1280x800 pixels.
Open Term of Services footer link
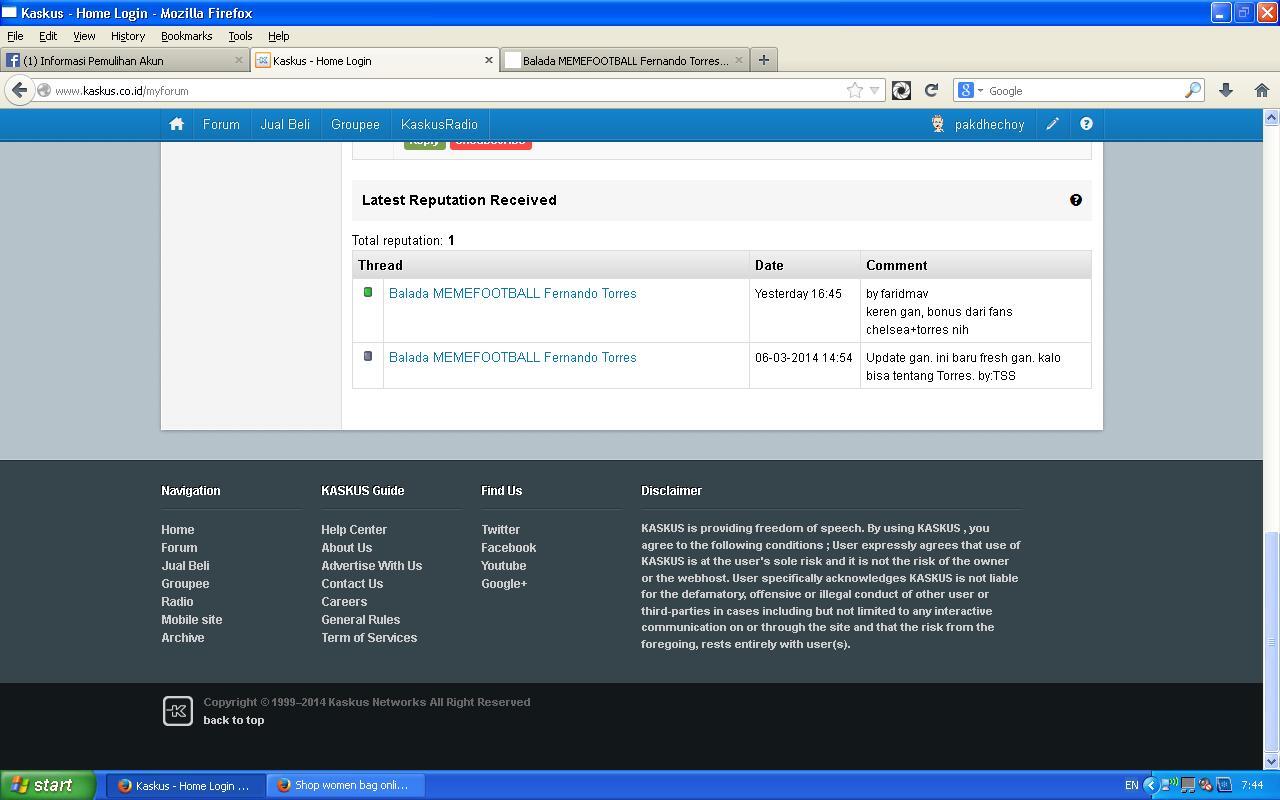click(x=369, y=638)
